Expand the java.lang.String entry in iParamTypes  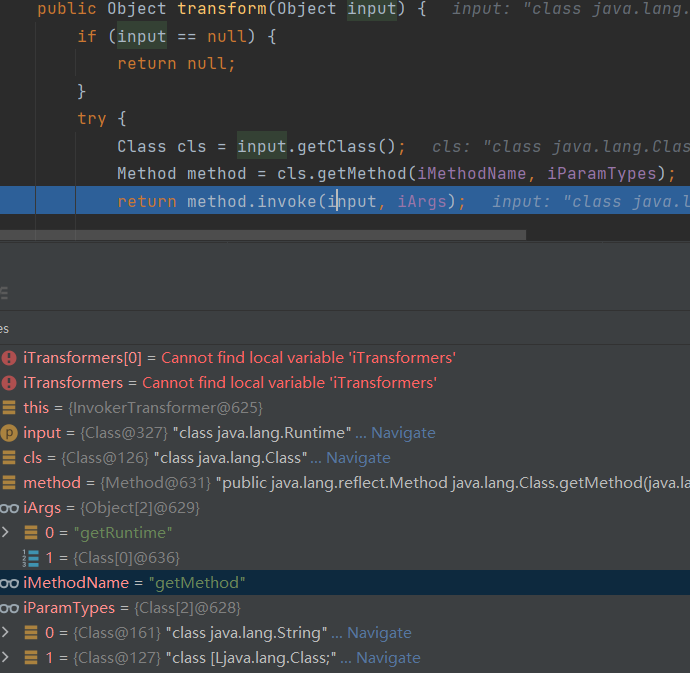click(x=6, y=633)
